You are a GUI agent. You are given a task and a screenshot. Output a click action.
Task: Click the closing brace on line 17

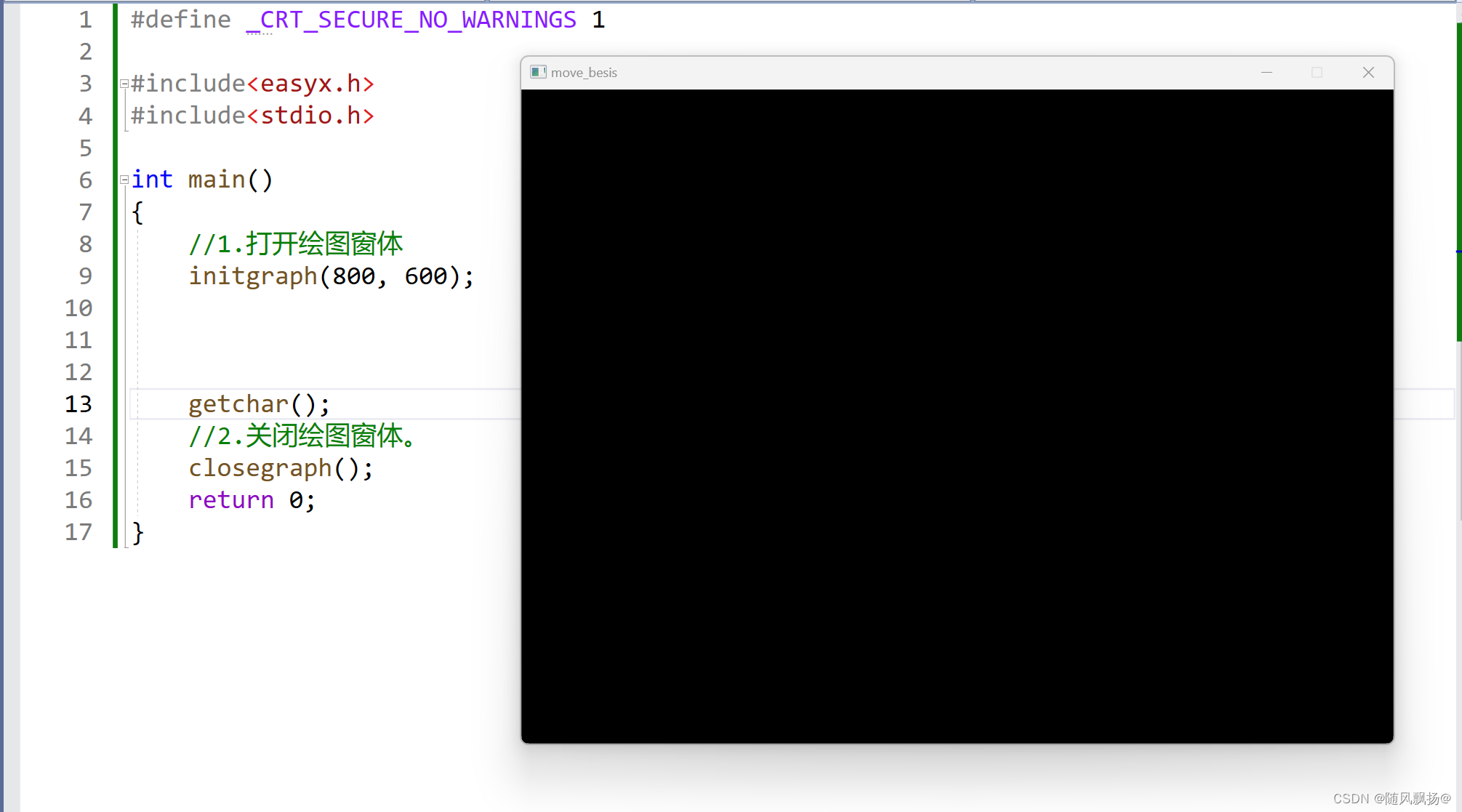pos(137,533)
